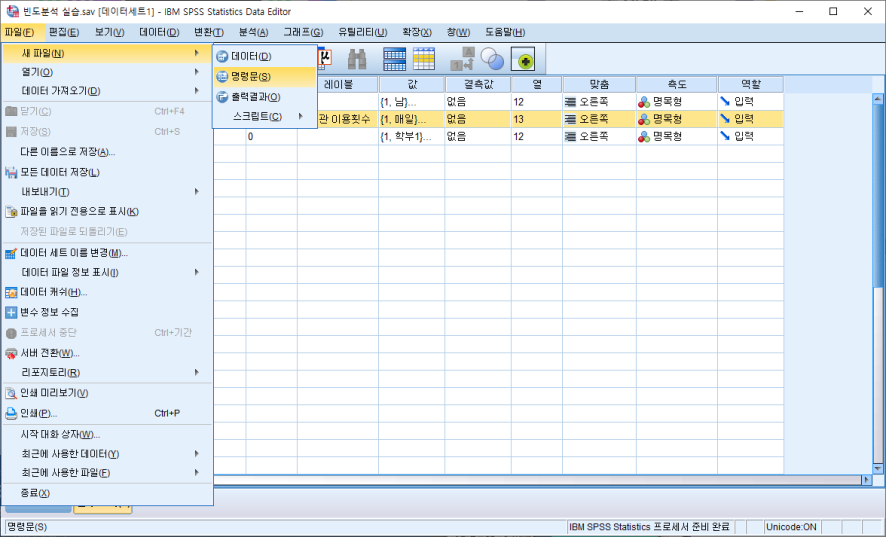The height and width of the screenshot is (537, 886).
Task: Click the vertical scrollbar up arrow
Action: (878, 99)
